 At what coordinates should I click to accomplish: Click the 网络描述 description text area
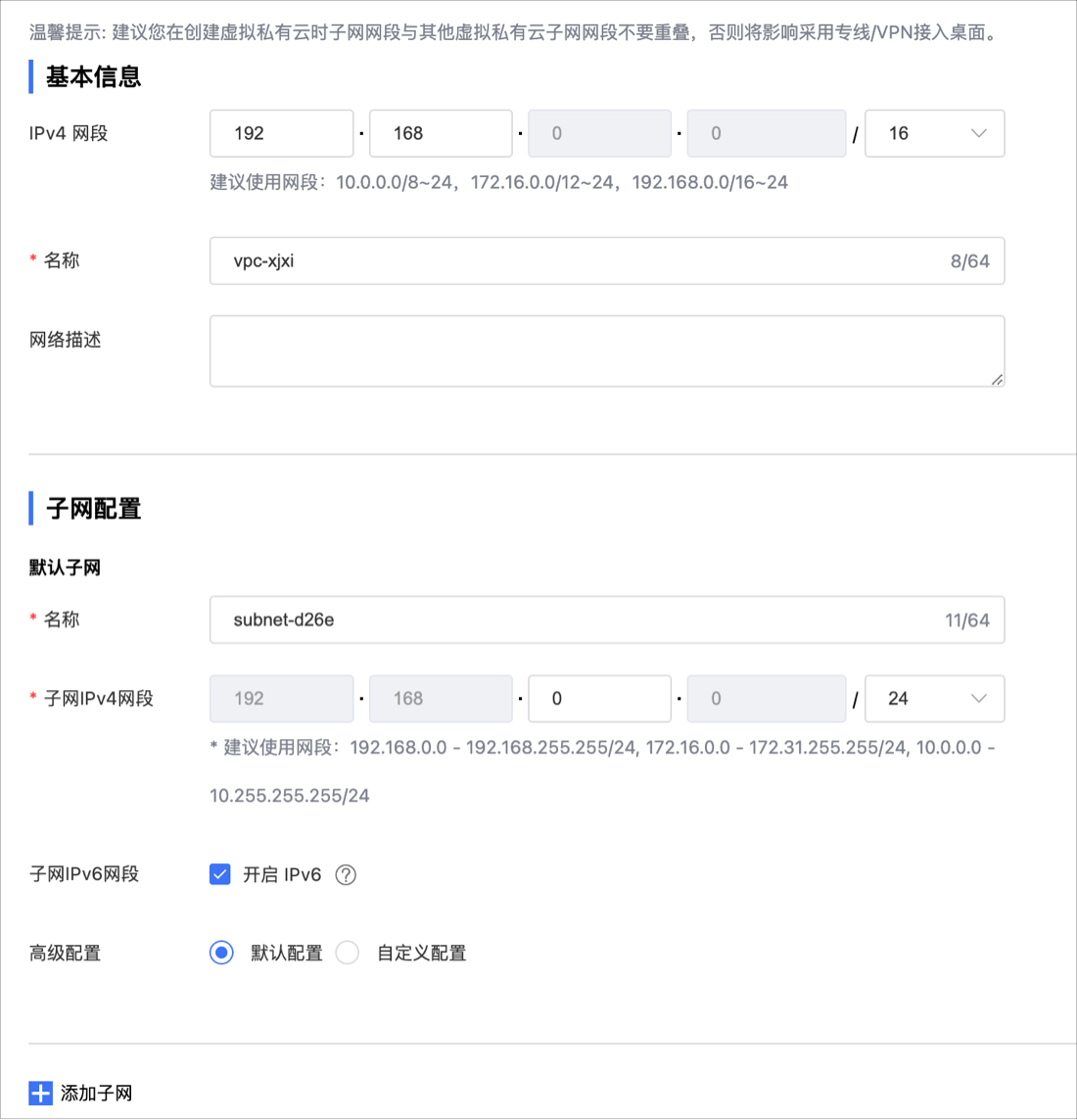click(607, 350)
